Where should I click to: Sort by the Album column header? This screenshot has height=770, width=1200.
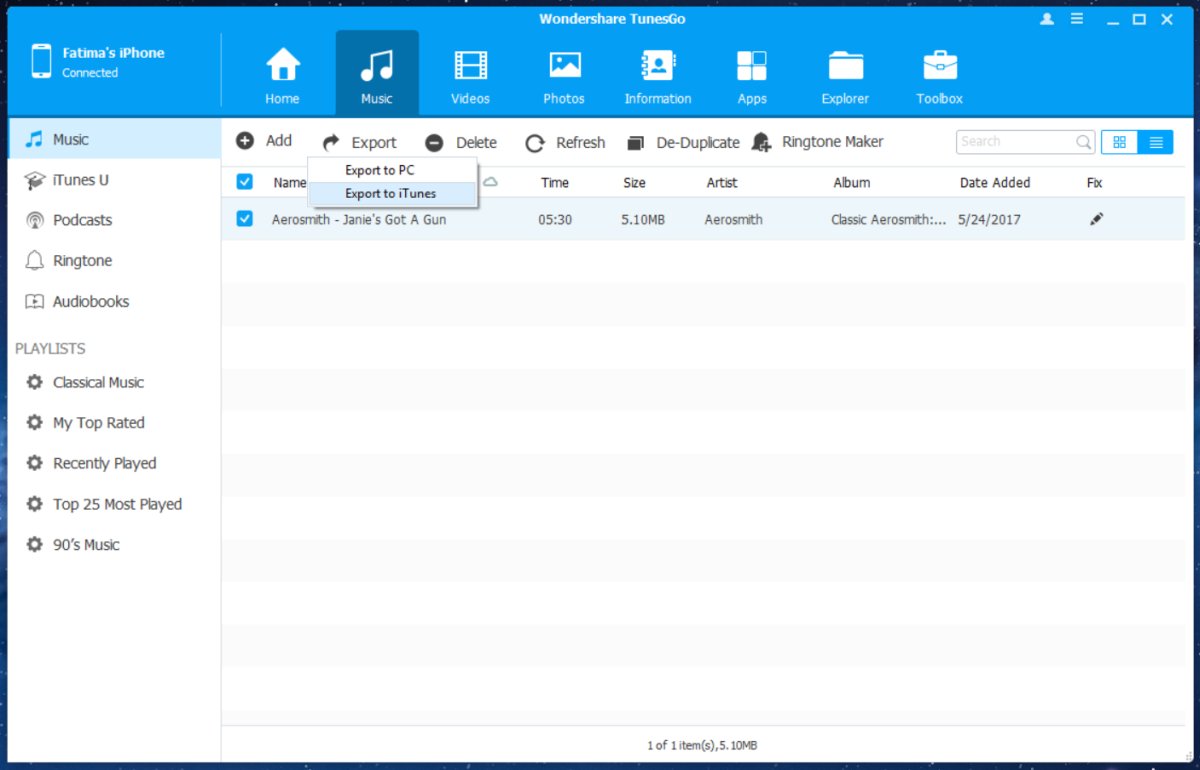(852, 183)
